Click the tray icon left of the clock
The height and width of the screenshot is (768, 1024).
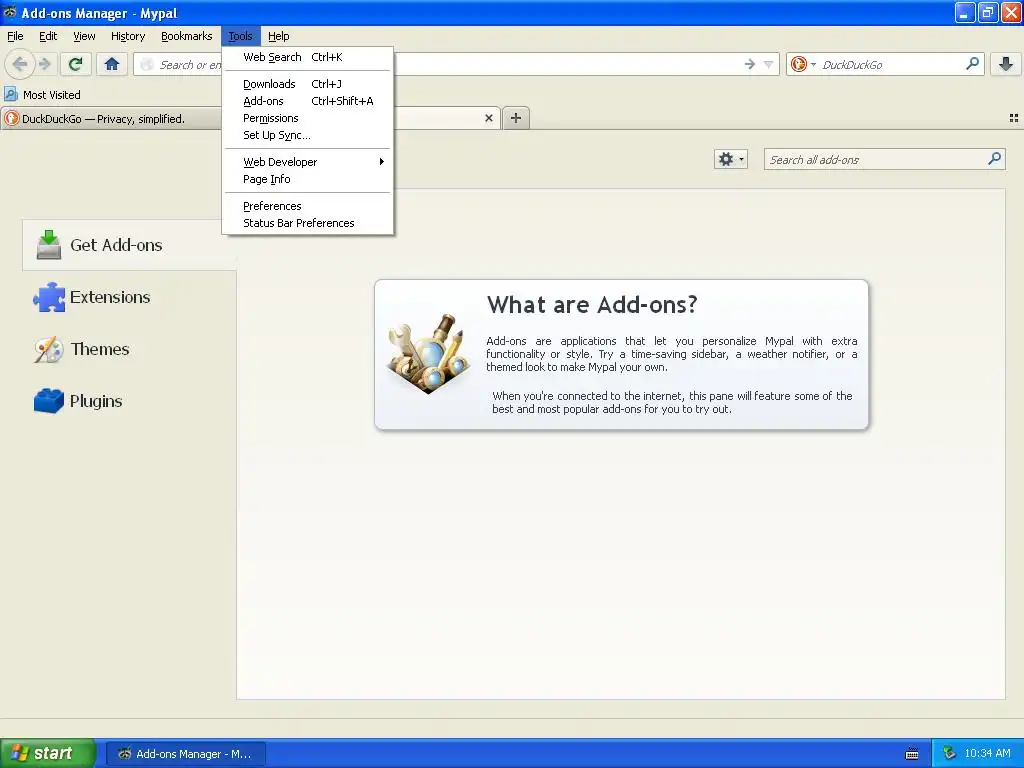949,754
